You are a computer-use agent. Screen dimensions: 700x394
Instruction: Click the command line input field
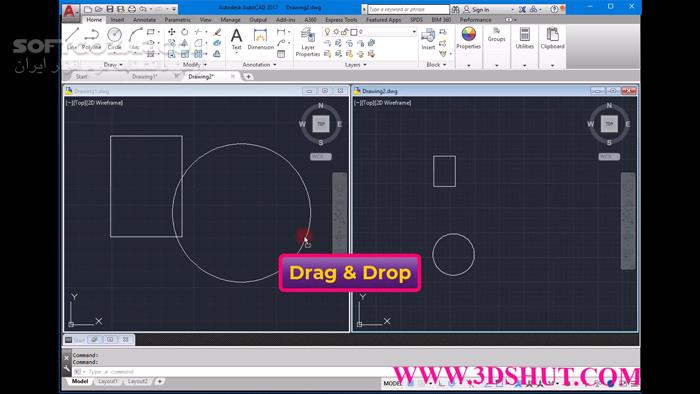pyautogui.click(x=232, y=371)
